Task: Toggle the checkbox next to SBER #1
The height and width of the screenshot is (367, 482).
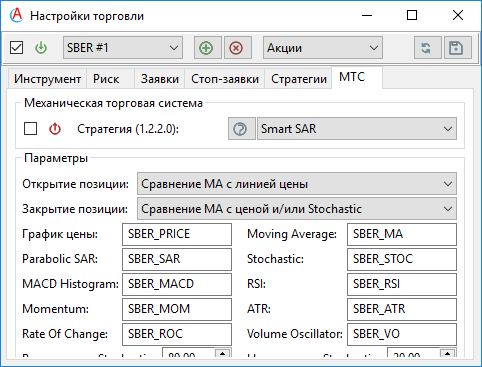Action: [x=16, y=48]
